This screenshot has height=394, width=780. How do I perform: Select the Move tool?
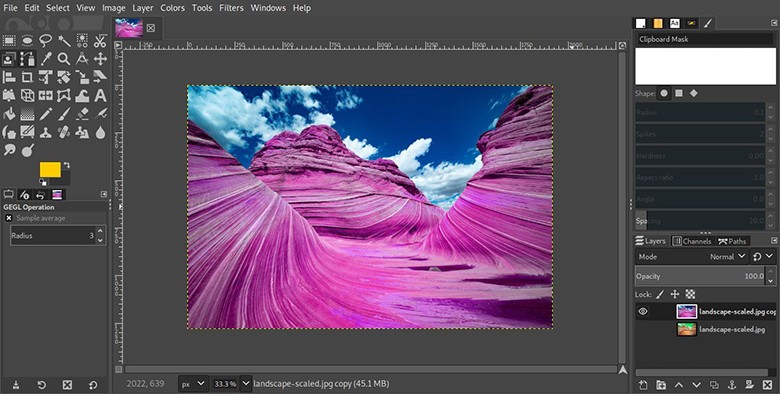(100, 59)
